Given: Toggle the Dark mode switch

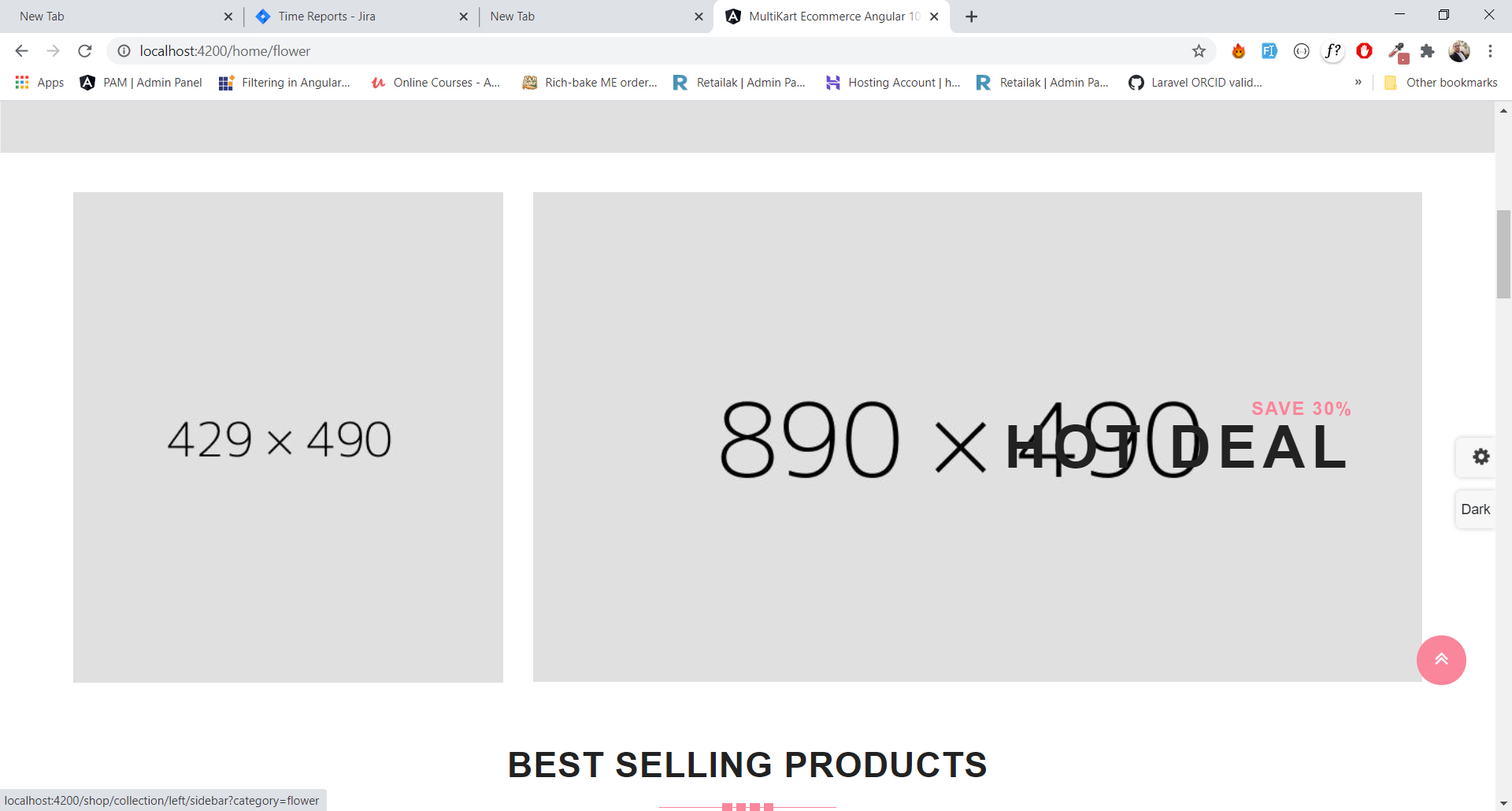Looking at the screenshot, I should pyautogui.click(x=1475, y=509).
